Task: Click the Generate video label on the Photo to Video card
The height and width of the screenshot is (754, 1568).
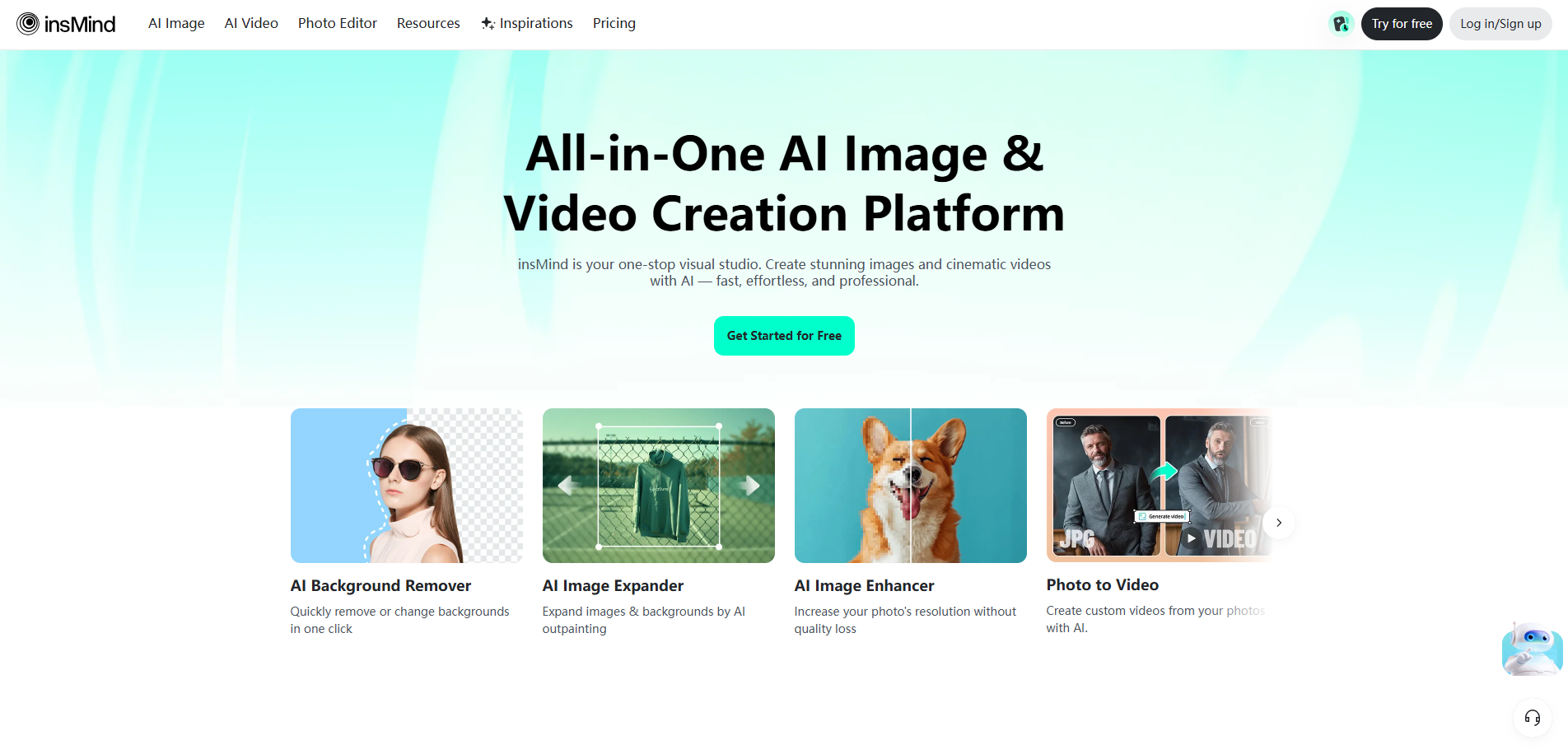Action: [x=1162, y=516]
